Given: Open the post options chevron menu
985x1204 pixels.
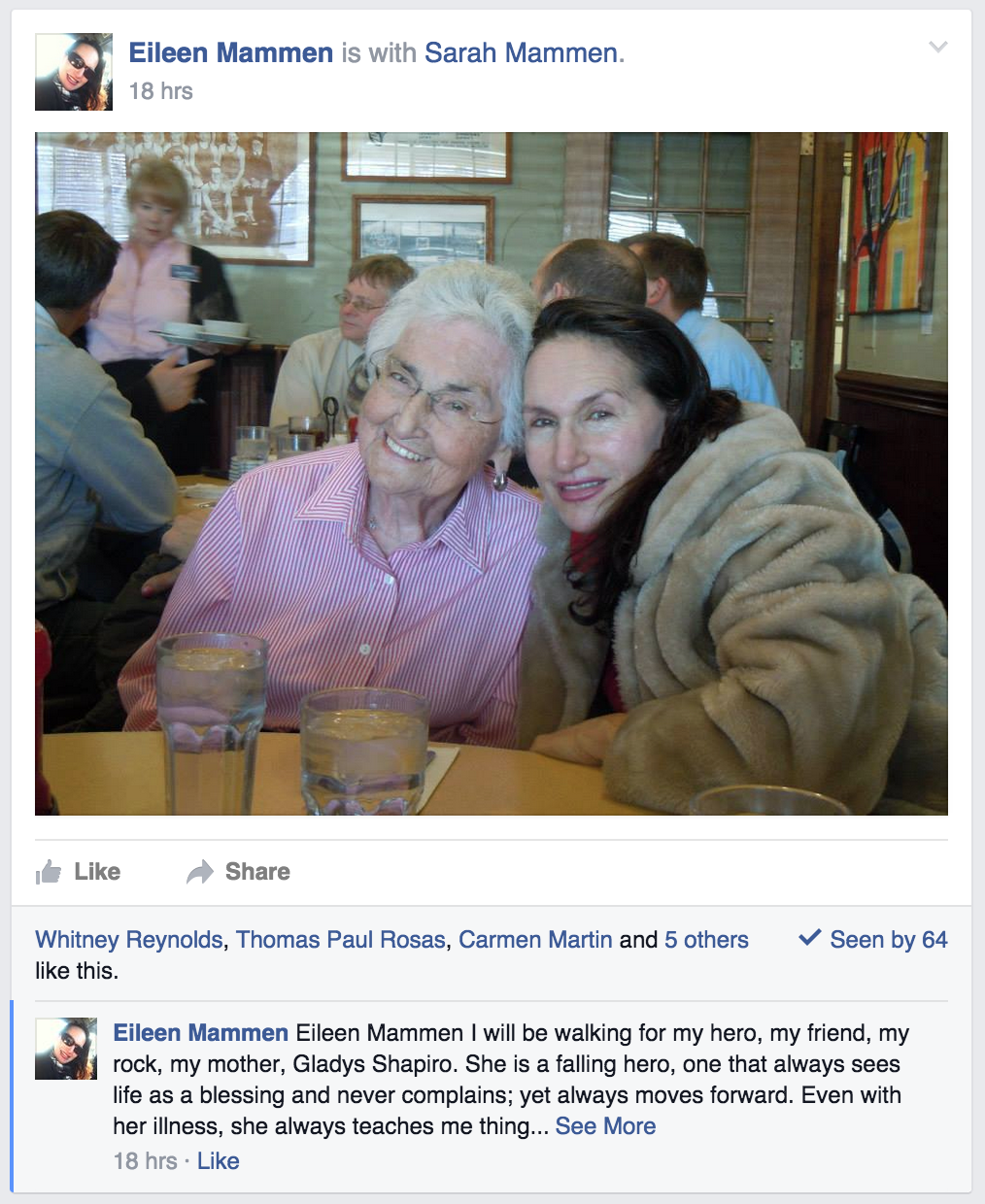Looking at the screenshot, I should (x=937, y=47).
